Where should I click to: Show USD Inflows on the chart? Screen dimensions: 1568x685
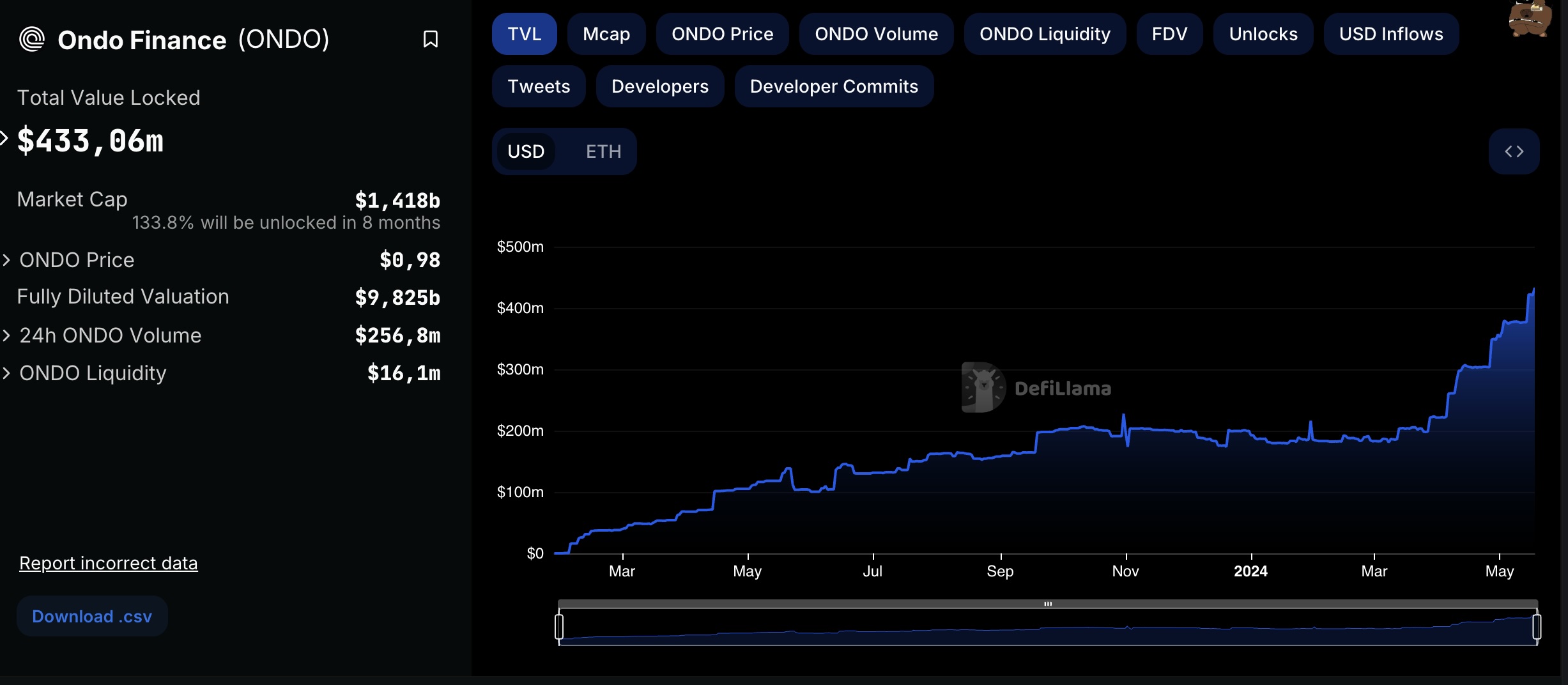1391,34
